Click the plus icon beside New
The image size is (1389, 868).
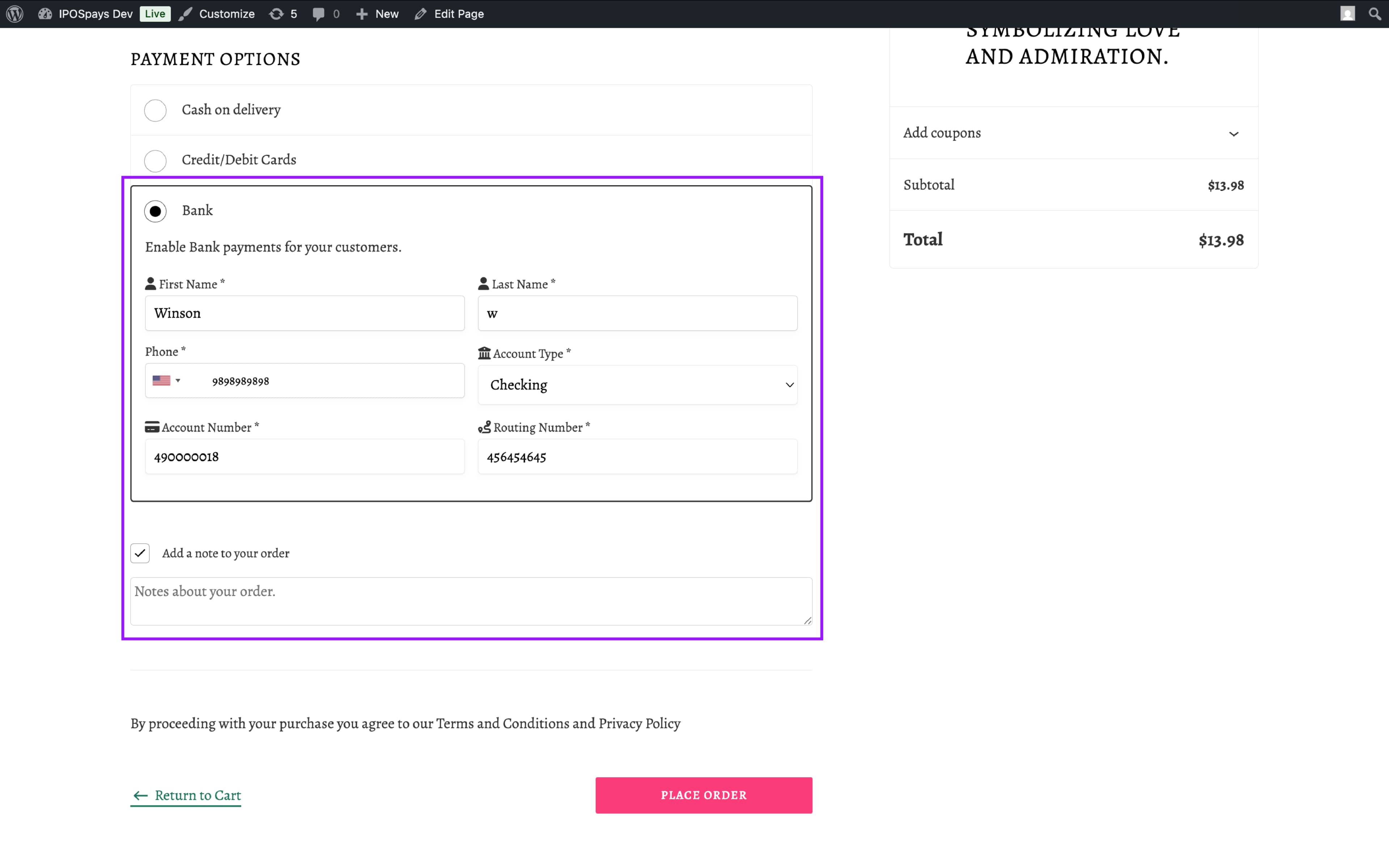coord(362,14)
